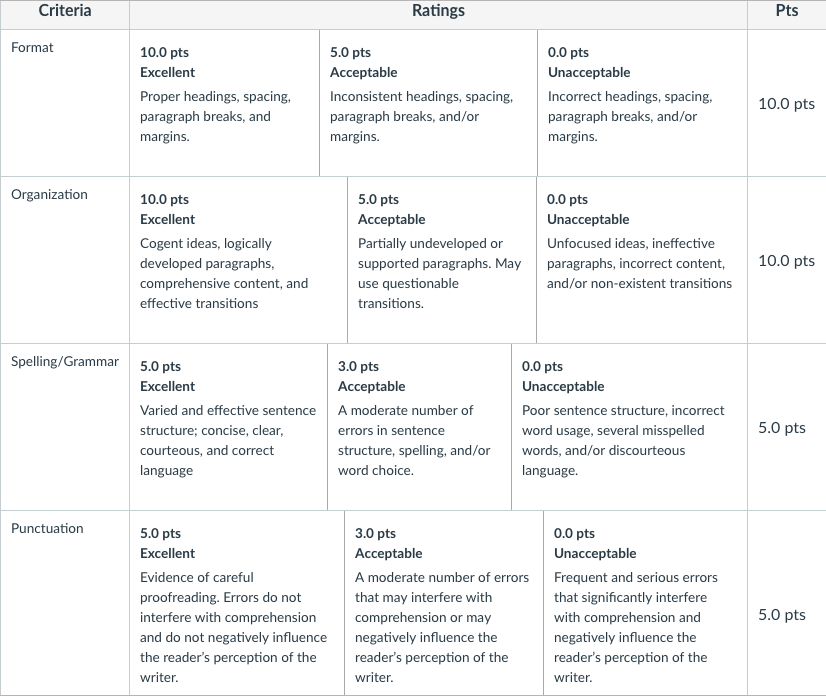The width and height of the screenshot is (826, 699).
Task: Click the Organization criterion label
Action: pos(49,194)
